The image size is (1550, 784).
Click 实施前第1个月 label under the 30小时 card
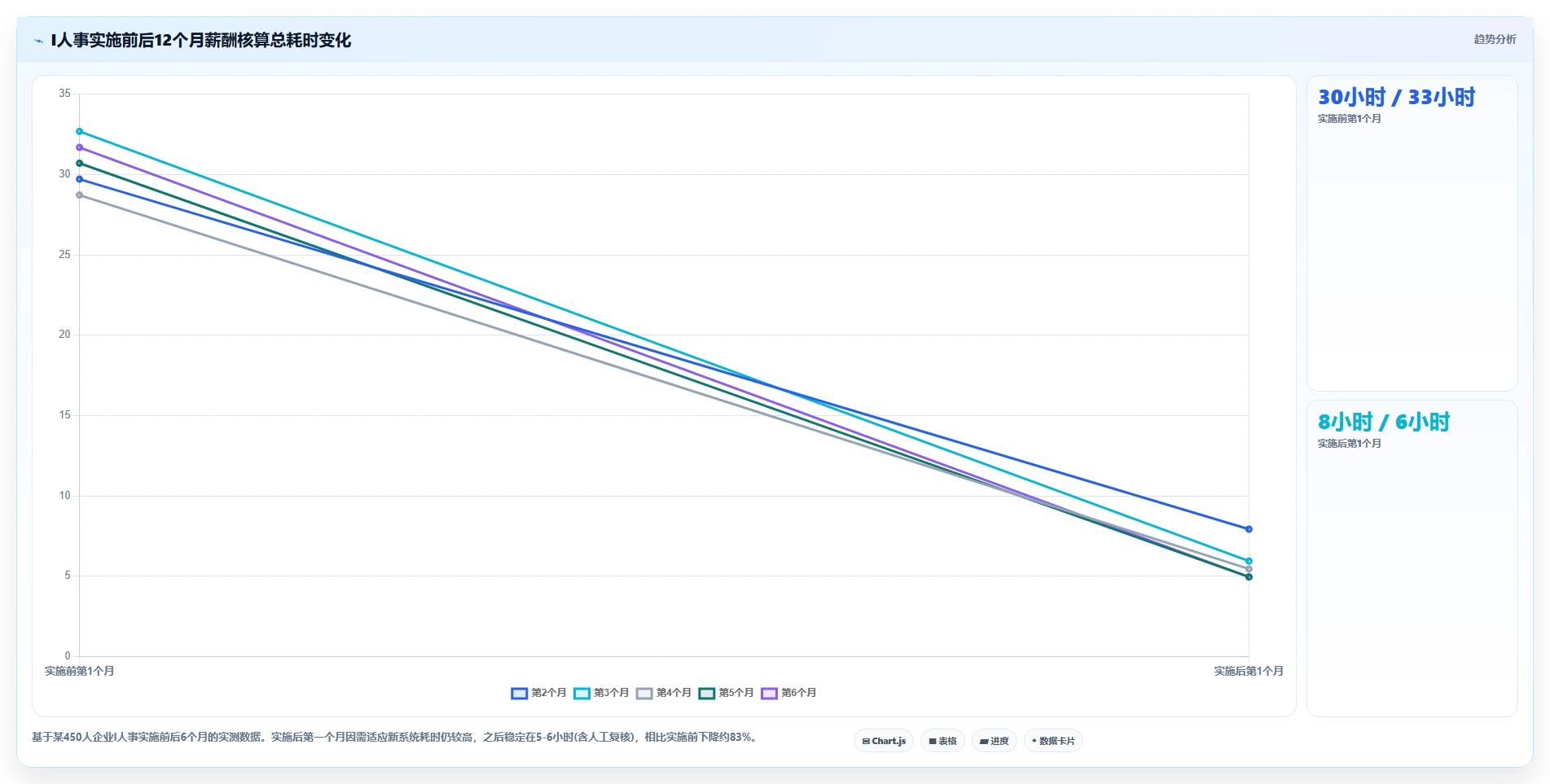(1350, 119)
